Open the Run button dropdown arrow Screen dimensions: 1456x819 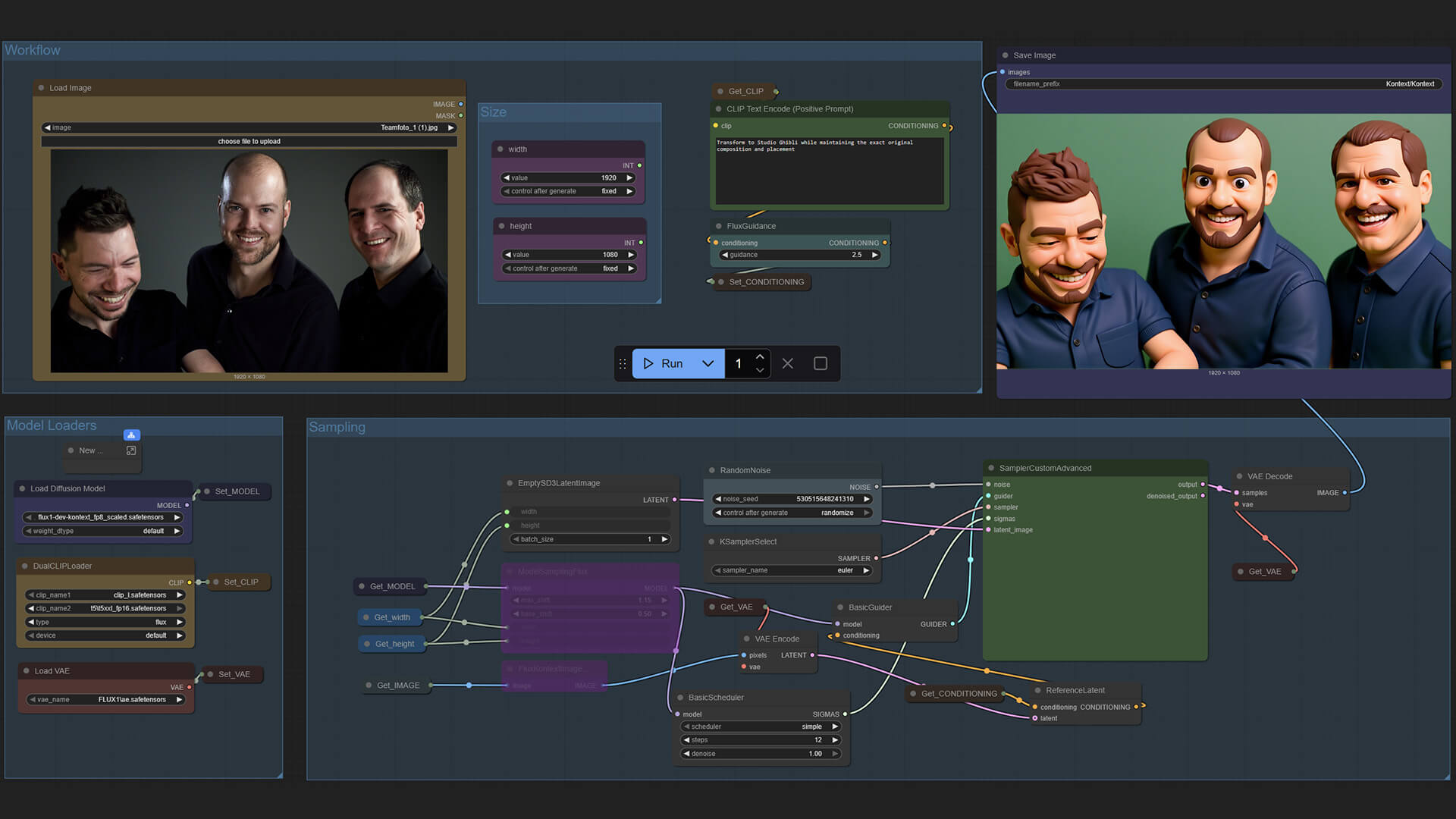pos(708,363)
